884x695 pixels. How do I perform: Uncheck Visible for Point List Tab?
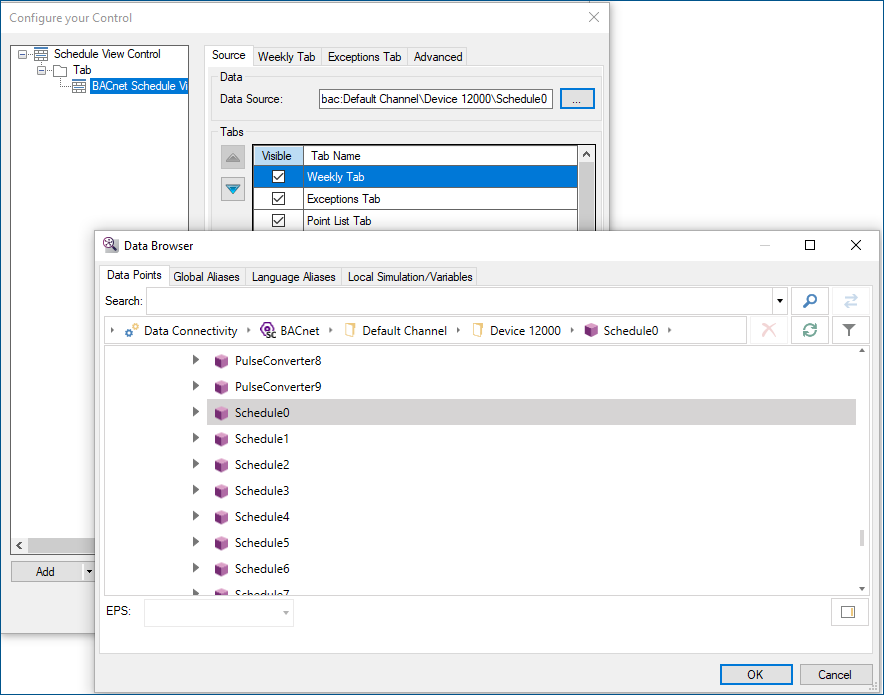tap(279, 220)
